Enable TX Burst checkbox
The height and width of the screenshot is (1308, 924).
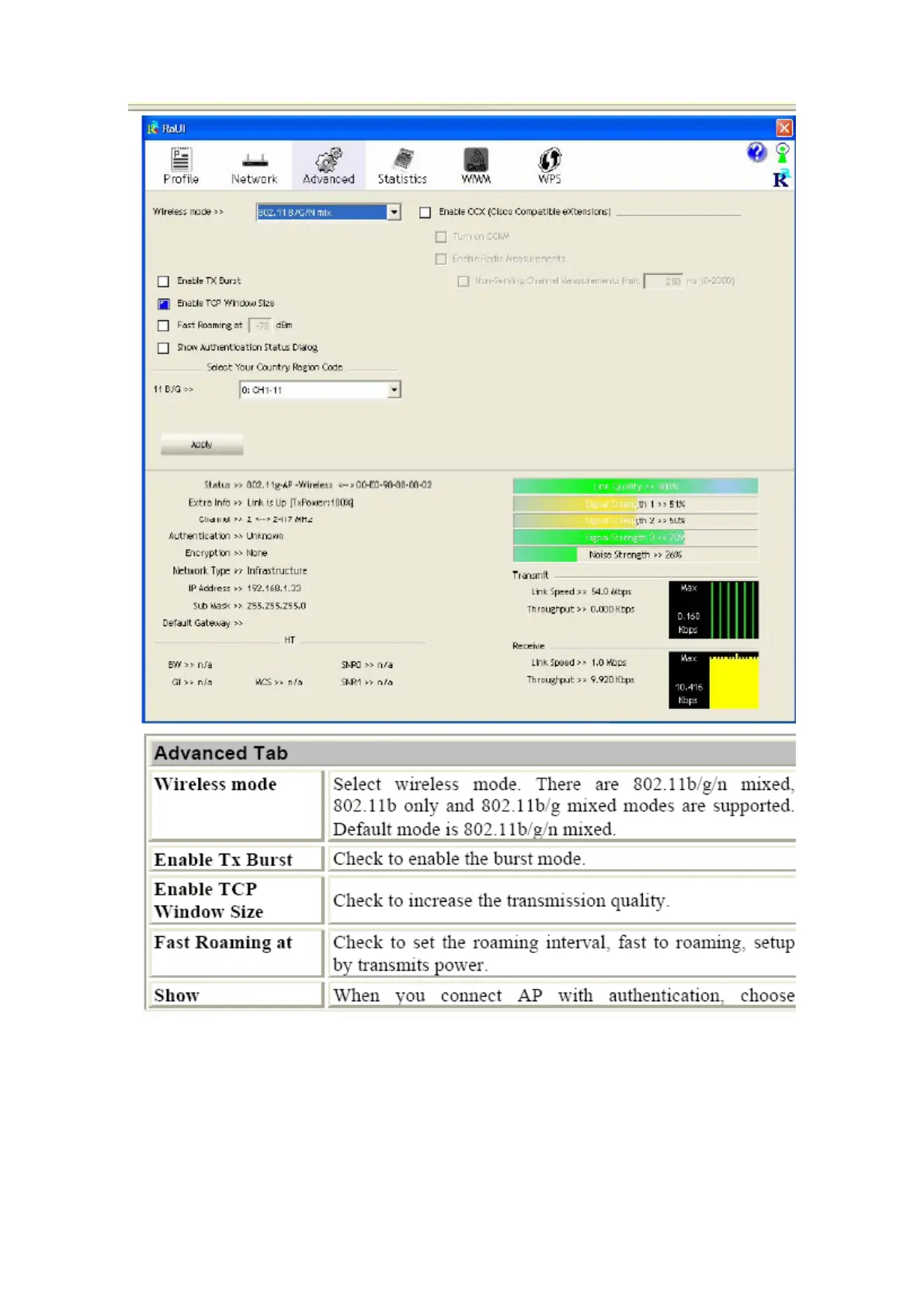coord(163,281)
